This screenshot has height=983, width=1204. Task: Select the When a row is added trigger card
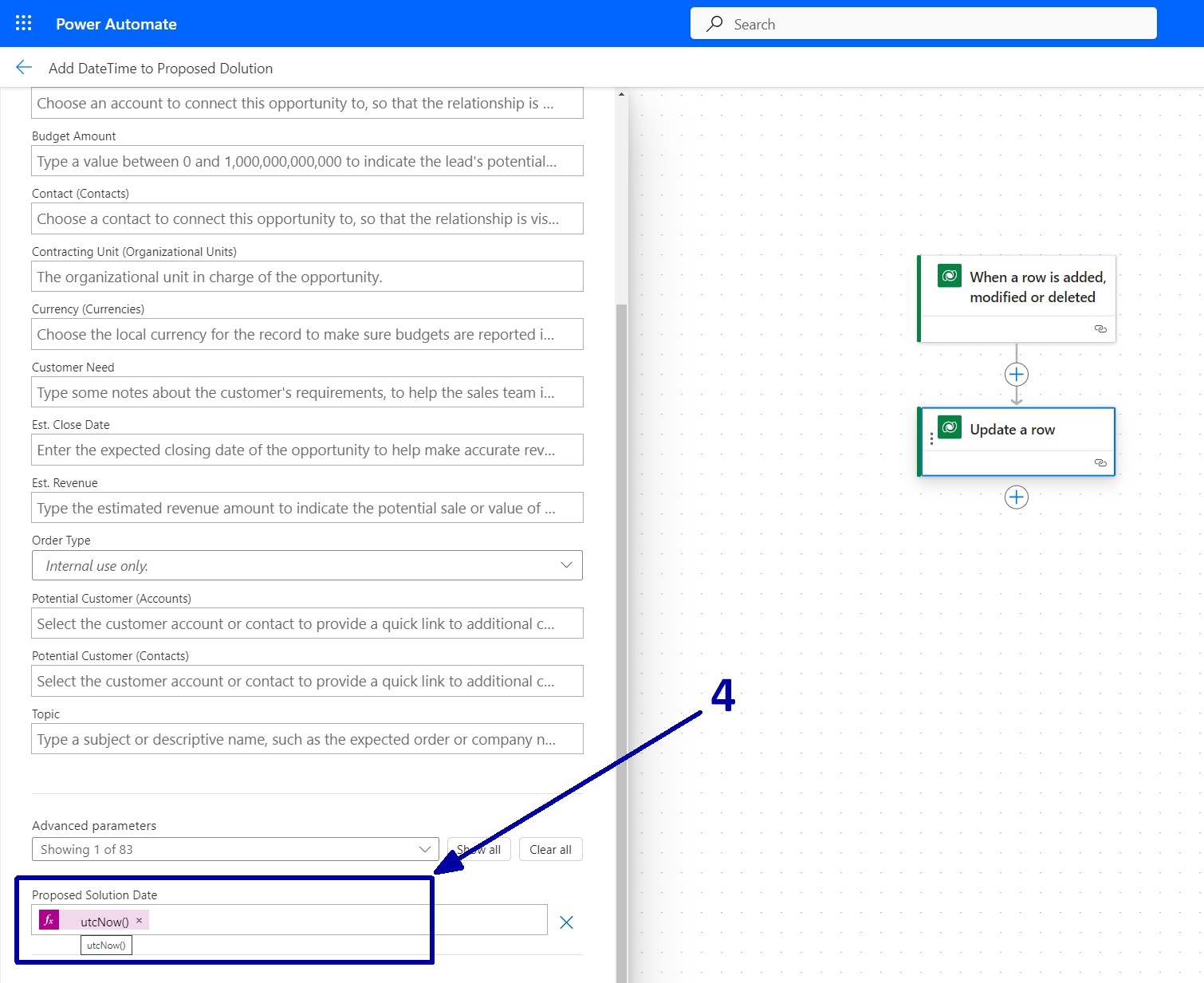pos(1017,299)
